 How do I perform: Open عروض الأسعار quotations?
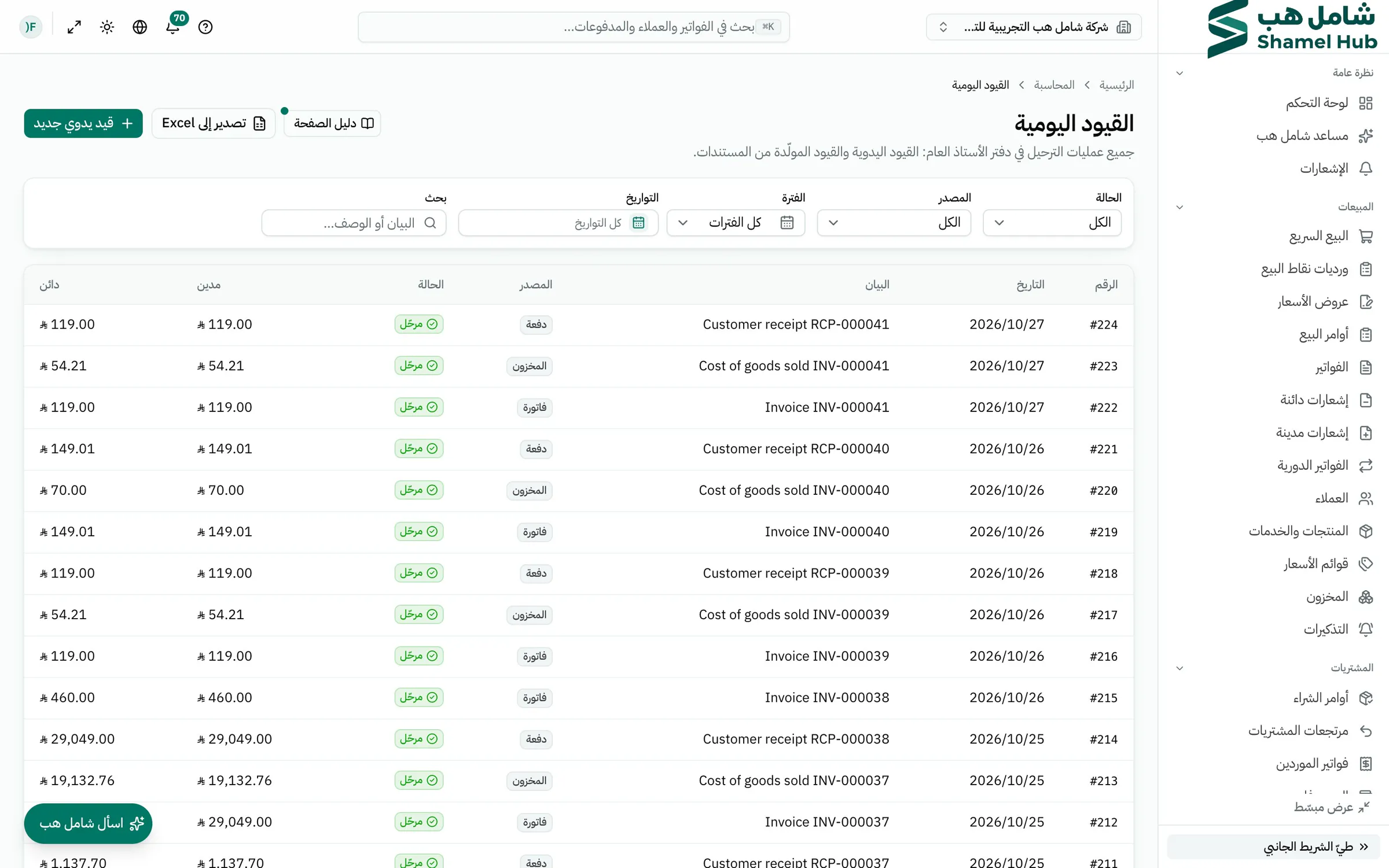pos(1325,301)
